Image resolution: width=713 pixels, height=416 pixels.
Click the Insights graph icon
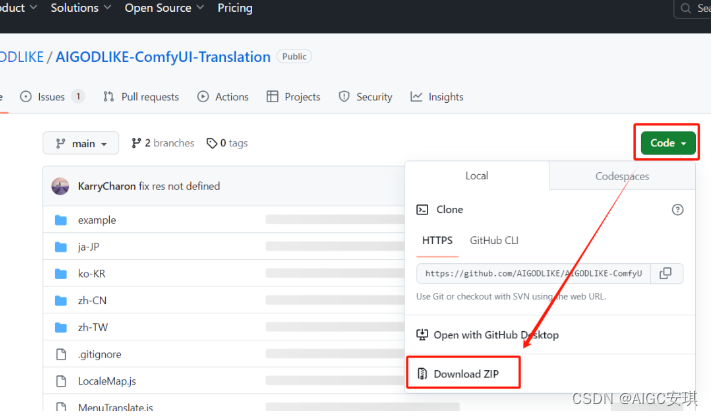[416, 96]
